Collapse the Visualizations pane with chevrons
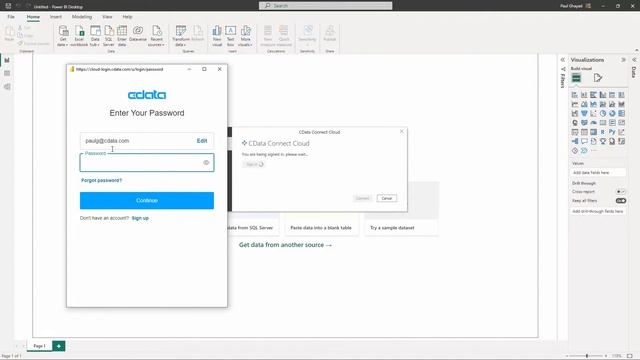This screenshot has height=360, width=640. (x=623, y=60)
